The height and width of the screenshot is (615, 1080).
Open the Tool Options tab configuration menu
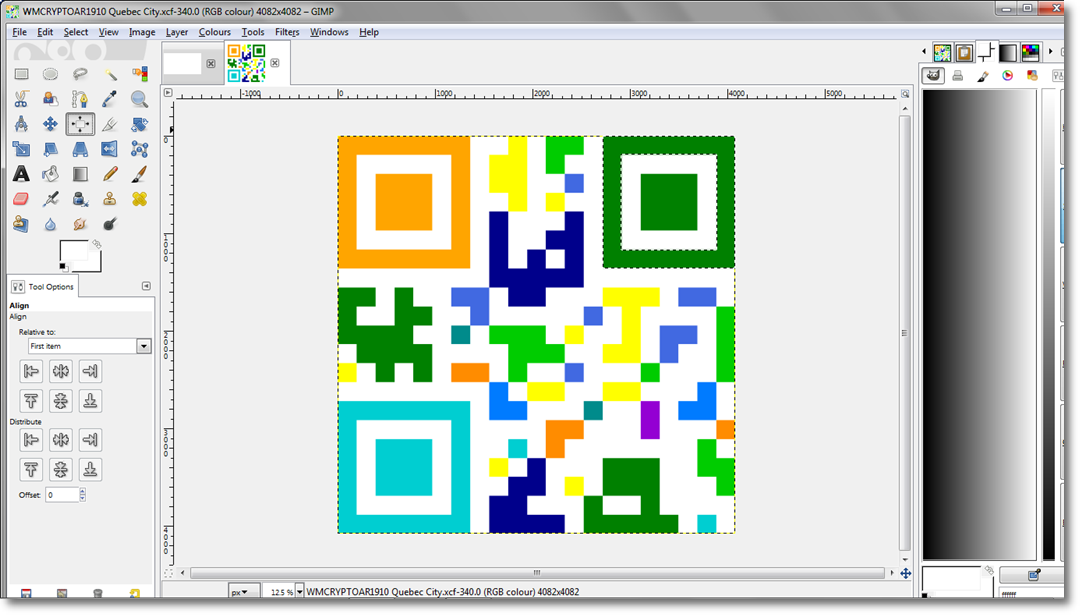(x=146, y=286)
